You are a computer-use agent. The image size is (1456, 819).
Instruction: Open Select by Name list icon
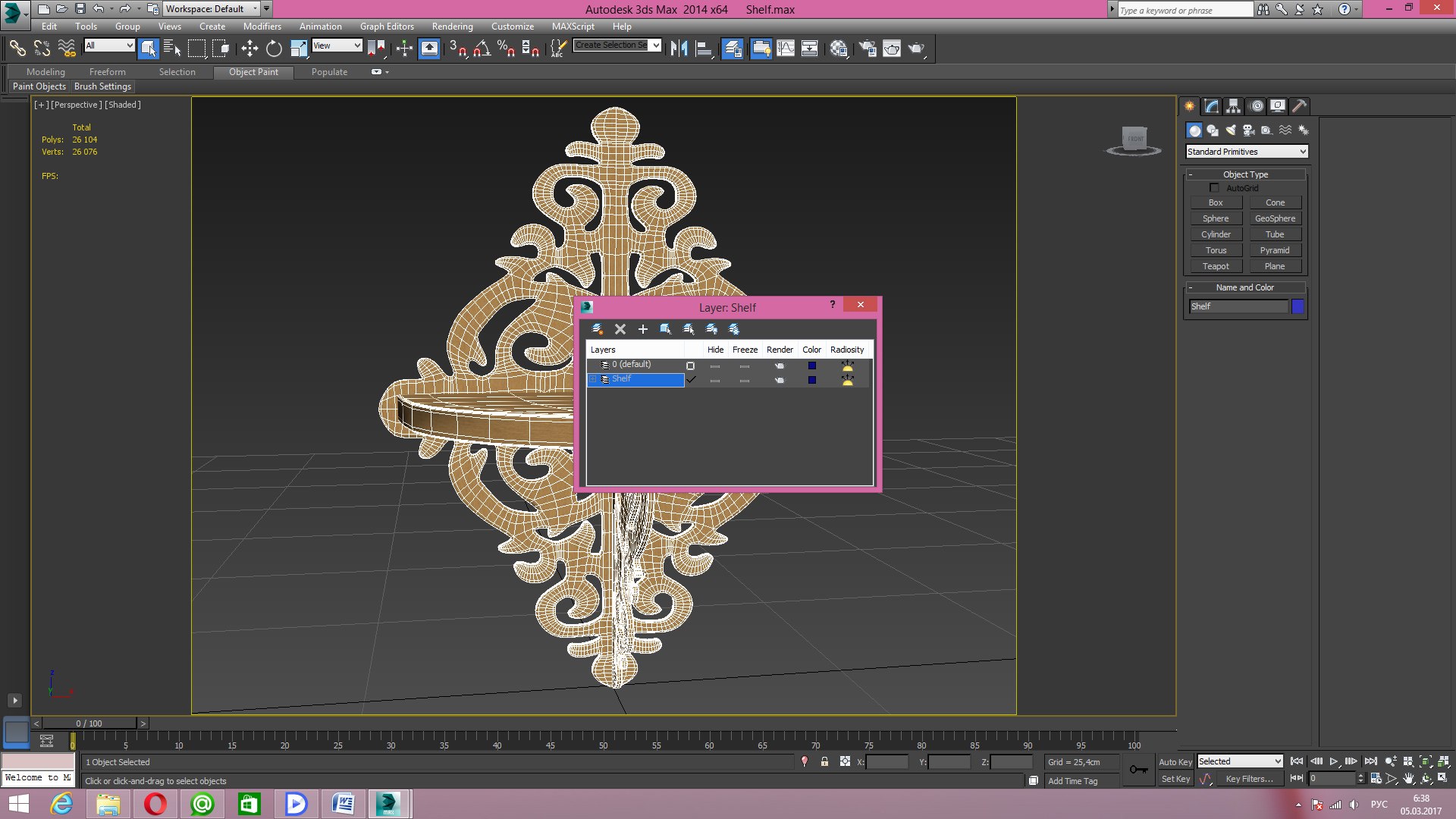tap(172, 49)
